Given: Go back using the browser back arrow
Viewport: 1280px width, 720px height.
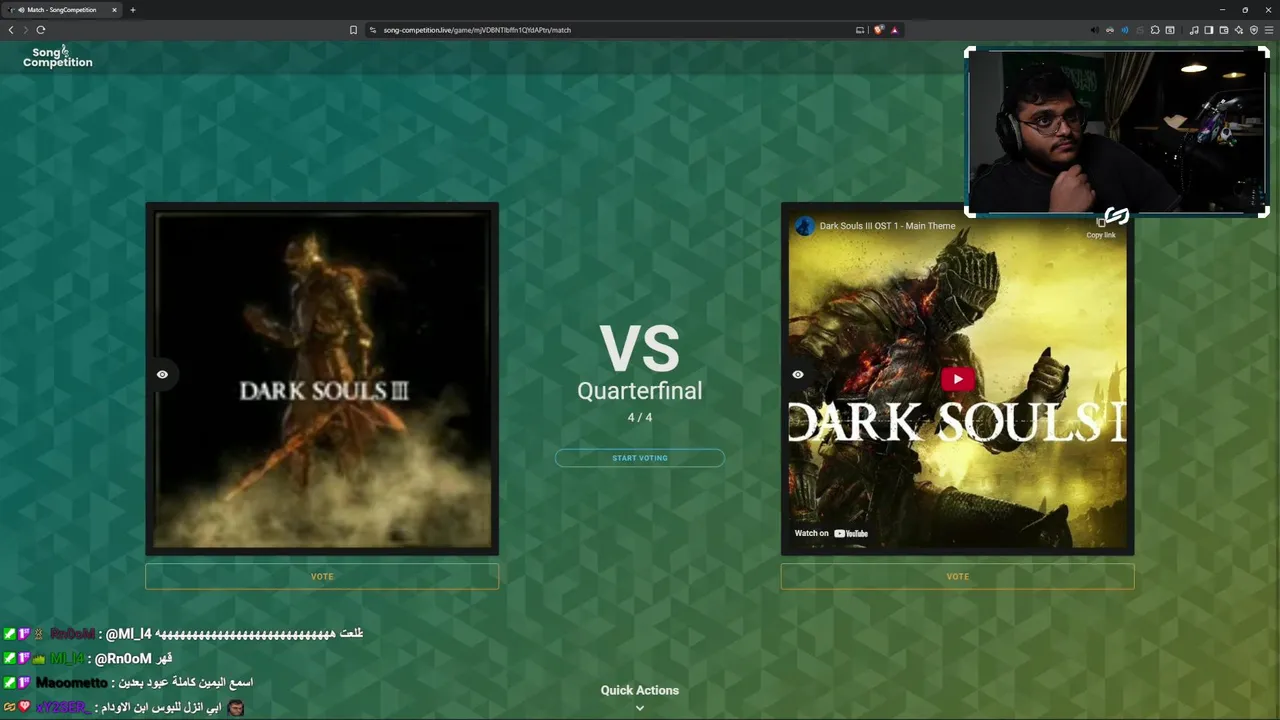Looking at the screenshot, I should [x=11, y=30].
